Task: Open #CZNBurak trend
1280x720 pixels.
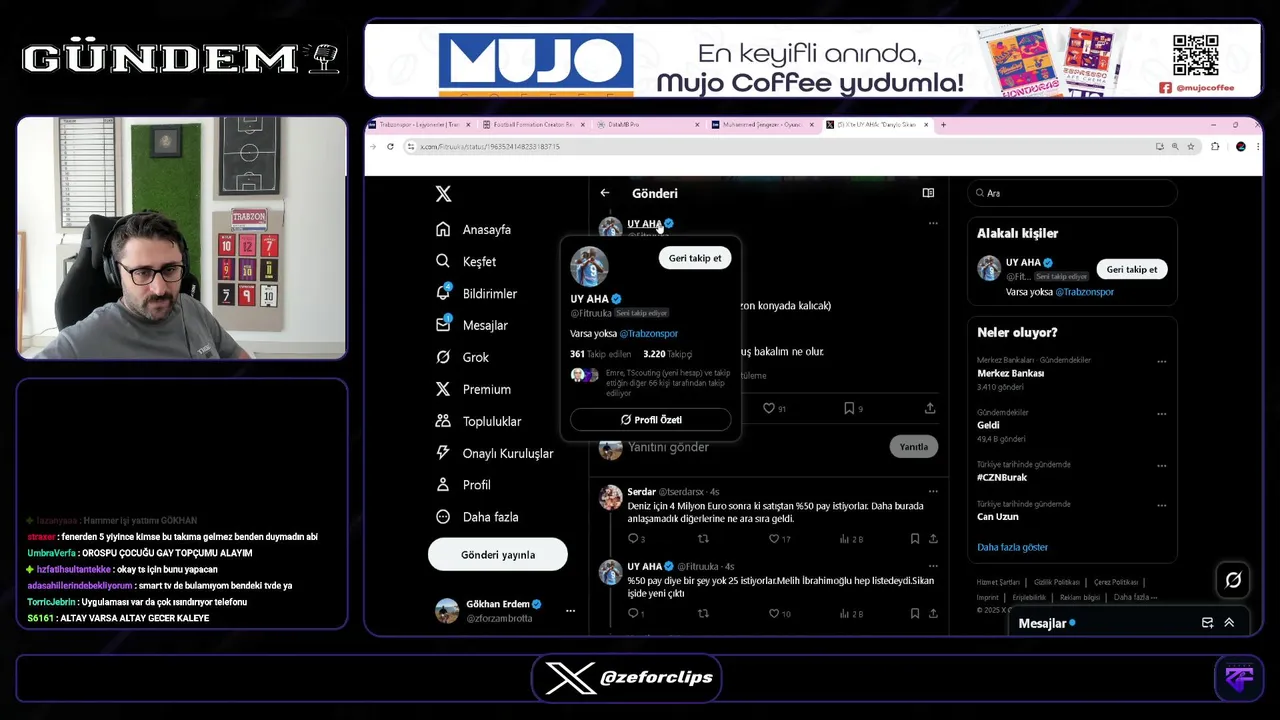Action: click(1002, 477)
